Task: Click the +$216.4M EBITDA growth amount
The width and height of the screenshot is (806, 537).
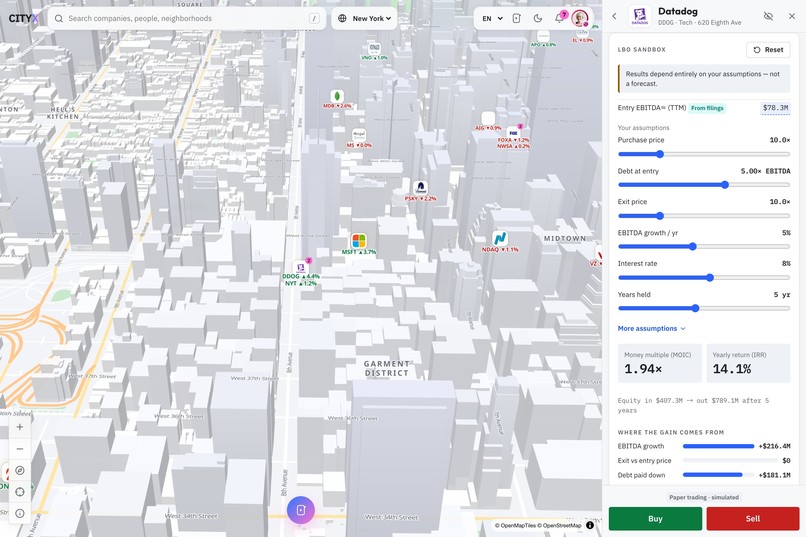Action: click(x=774, y=446)
